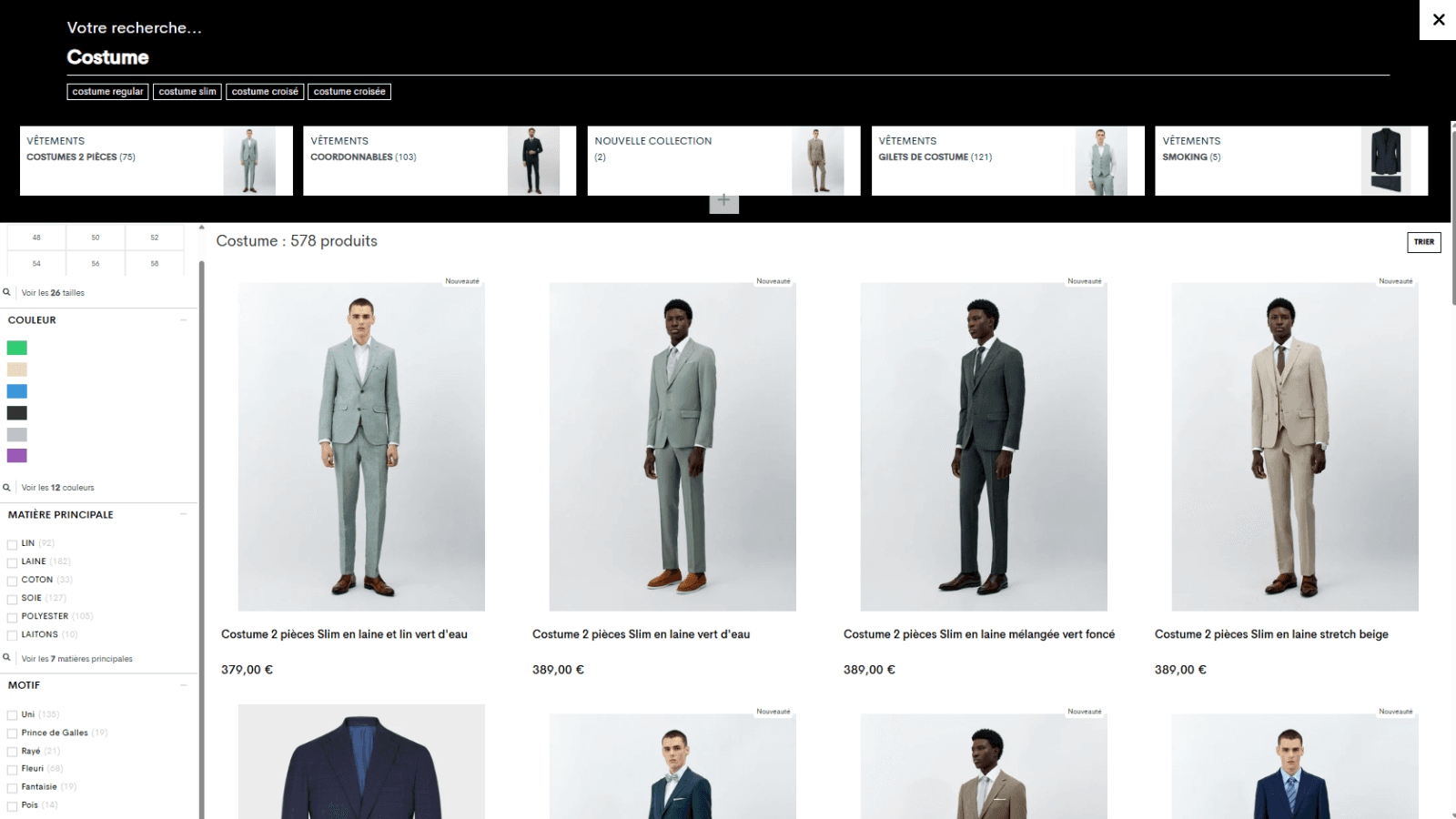Check the 'Uni' motif filter
The width and height of the screenshot is (1456, 819).
11,714
